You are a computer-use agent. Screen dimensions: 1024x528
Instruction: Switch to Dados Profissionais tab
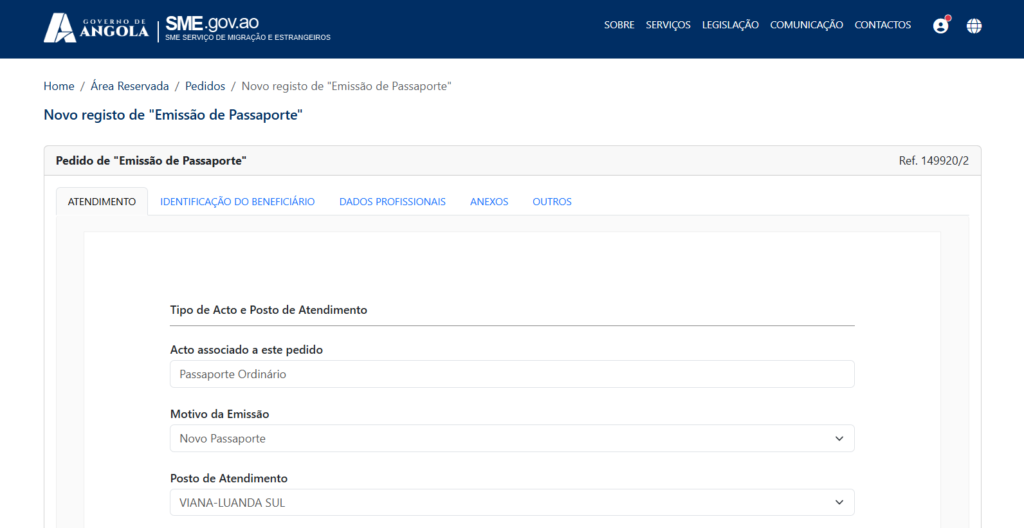392,202
